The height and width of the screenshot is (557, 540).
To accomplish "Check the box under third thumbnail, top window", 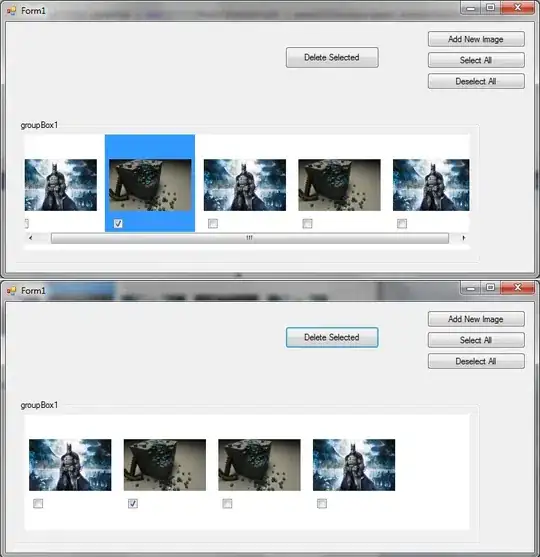I will (213, 223).
